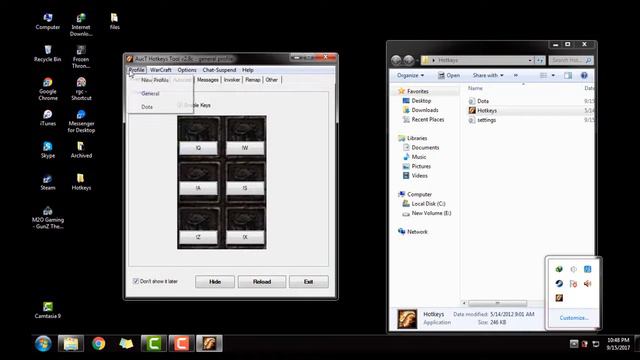Open the red Camtasia recorder taskbar button

(x=182, y=344)
